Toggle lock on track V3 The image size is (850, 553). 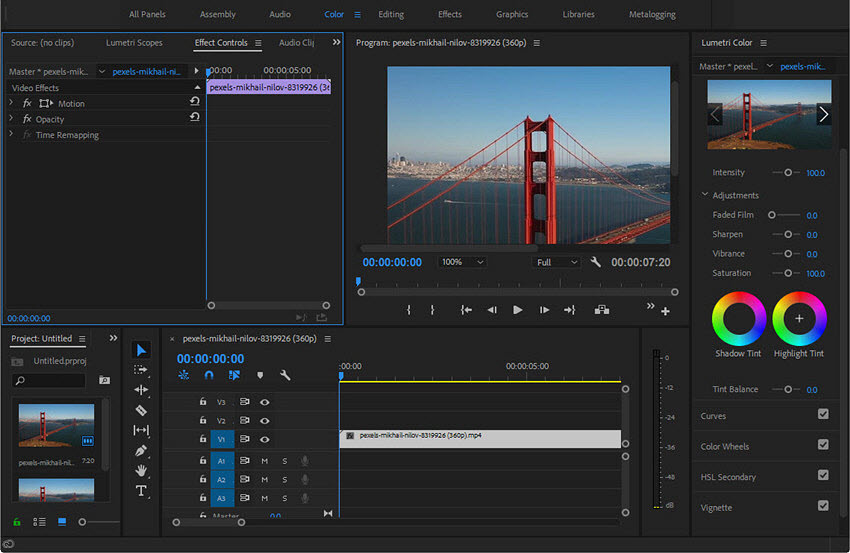tap(203, 402)
